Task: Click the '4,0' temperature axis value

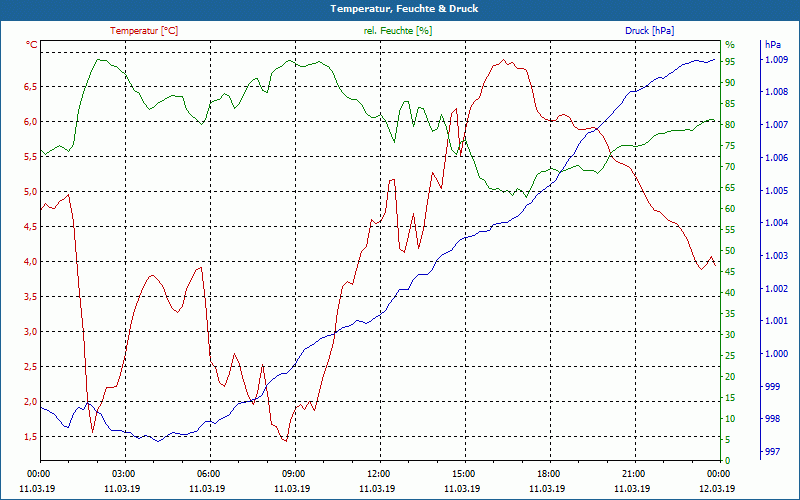Action: [x=31, y=262]
